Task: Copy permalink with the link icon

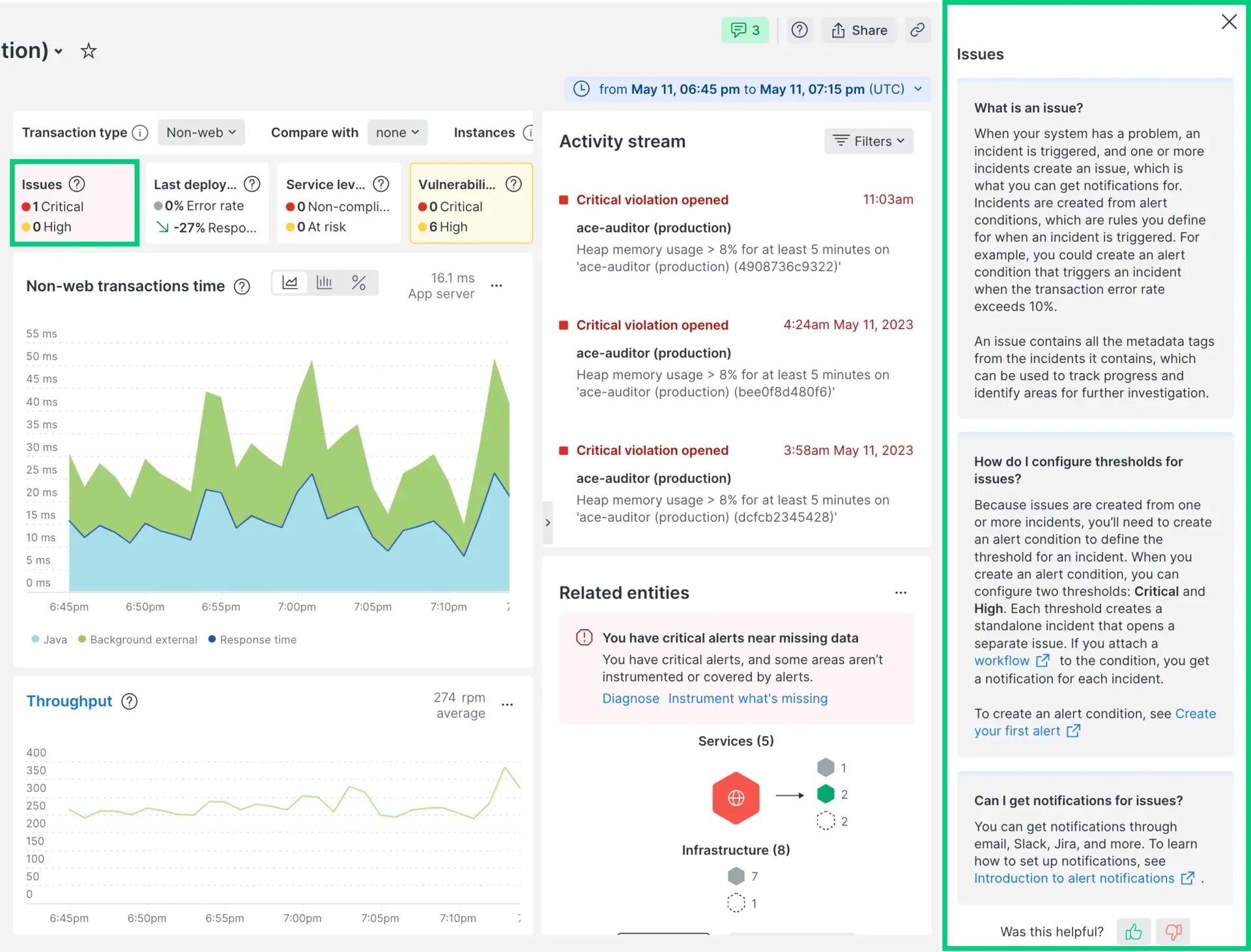Action: (x=917, y=30)
